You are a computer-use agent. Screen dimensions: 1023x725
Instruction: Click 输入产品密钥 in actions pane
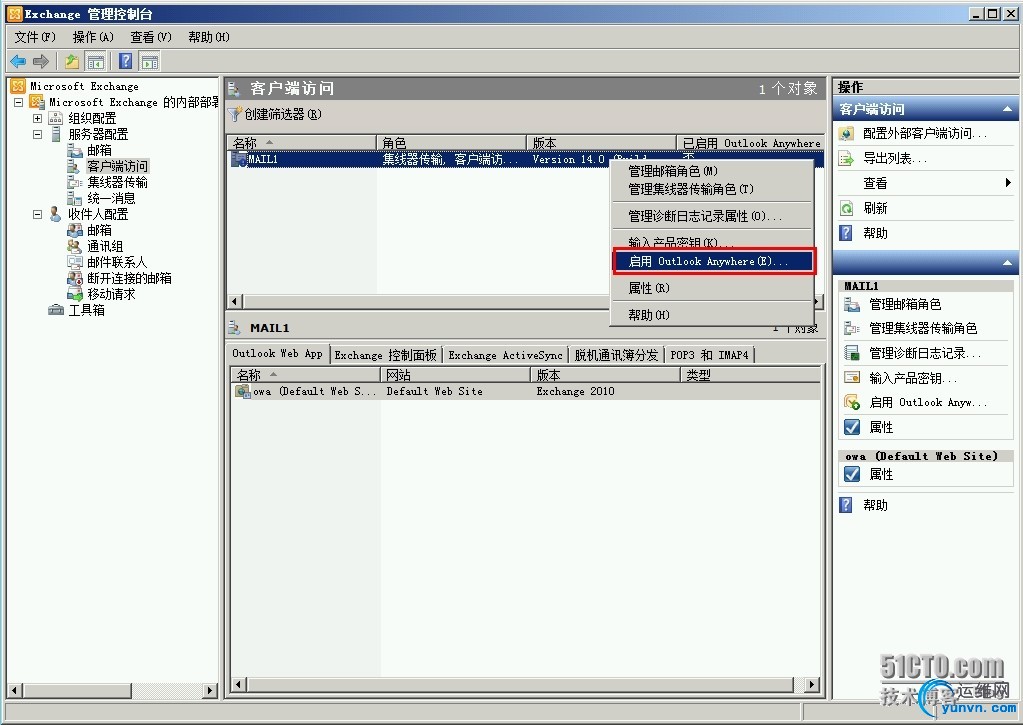pyautogui.click(x=913, y=378)
